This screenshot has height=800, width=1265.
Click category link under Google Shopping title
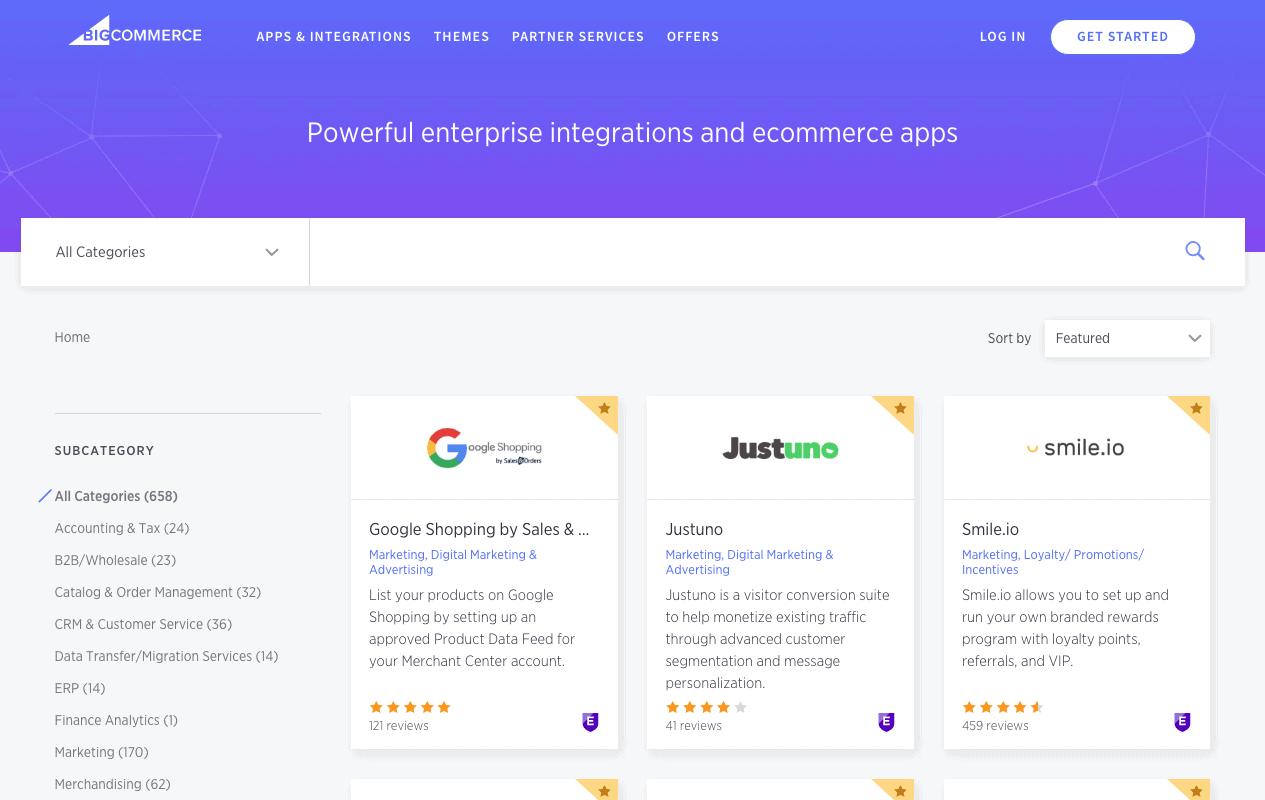coord(453,562)
